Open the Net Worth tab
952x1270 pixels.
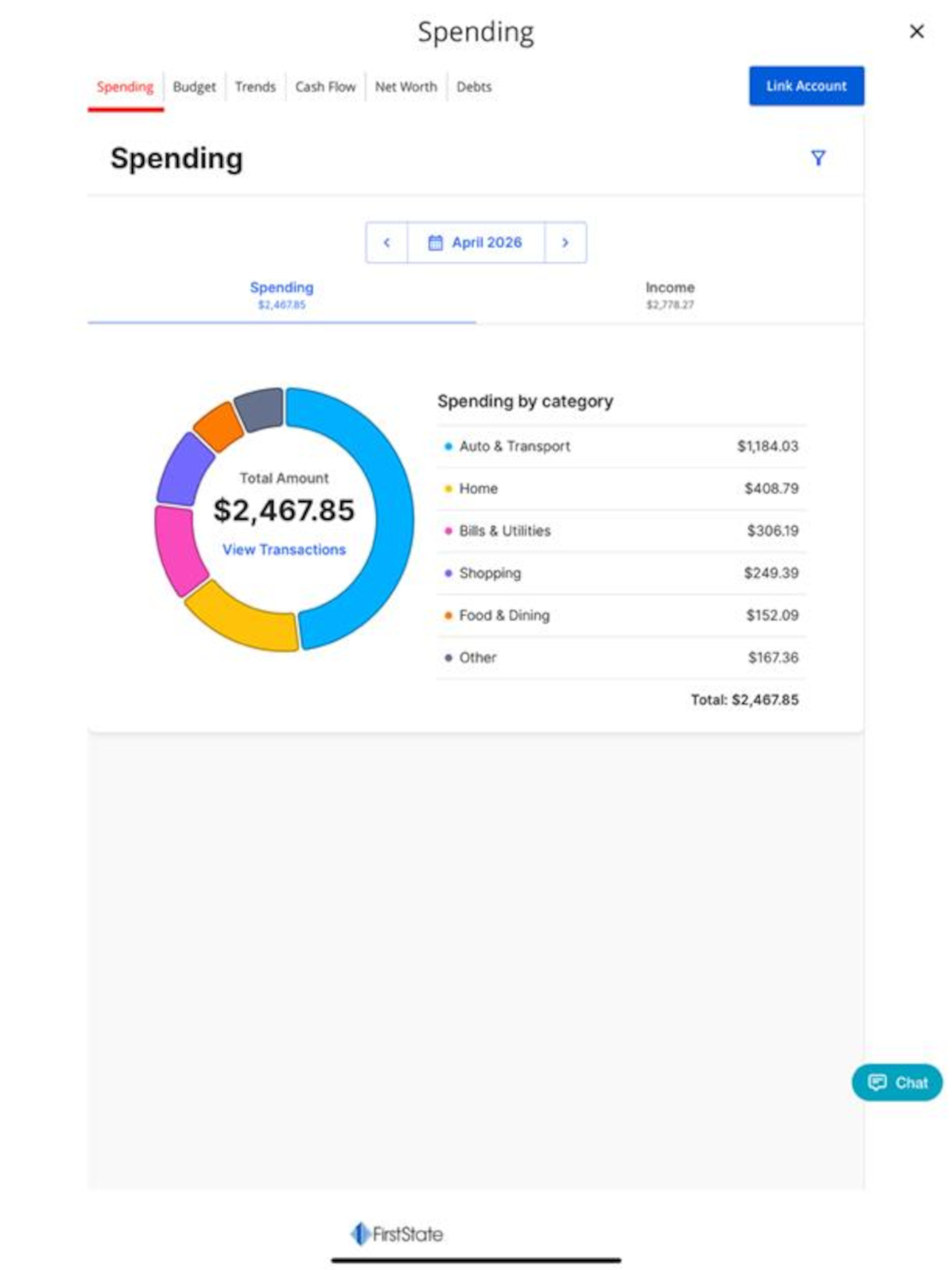[x=406, y=86]
